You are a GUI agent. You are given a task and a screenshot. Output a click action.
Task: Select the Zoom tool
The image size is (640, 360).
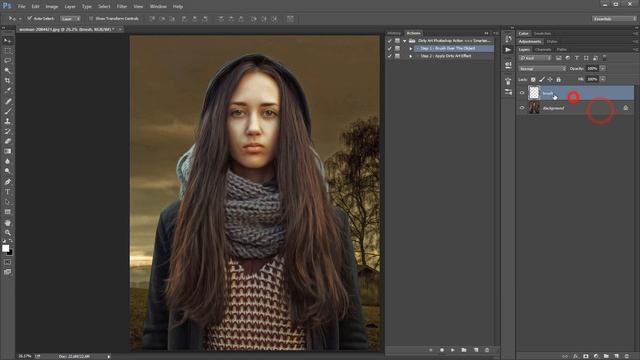(7, 233)
